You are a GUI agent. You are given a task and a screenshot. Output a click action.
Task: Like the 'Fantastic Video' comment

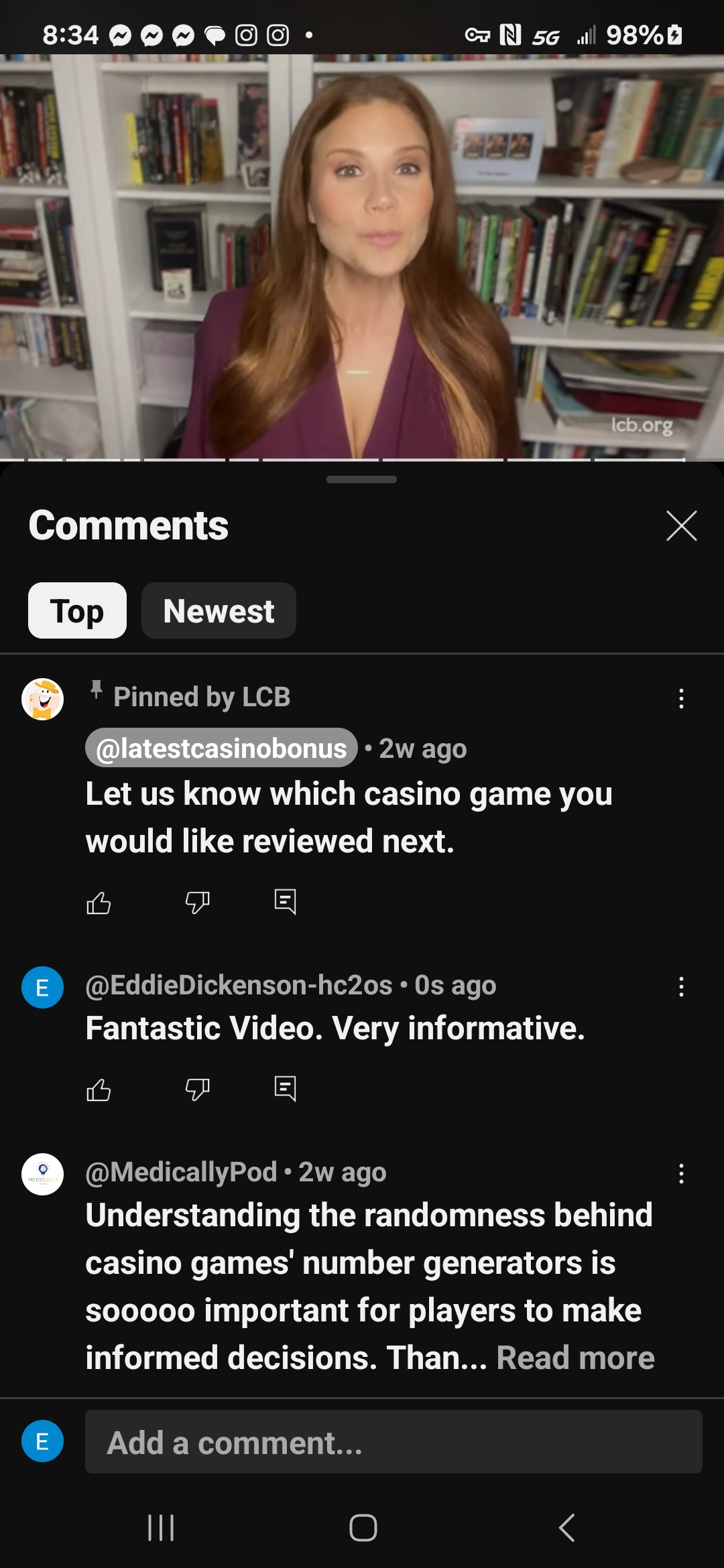(x=99, y=1090)
